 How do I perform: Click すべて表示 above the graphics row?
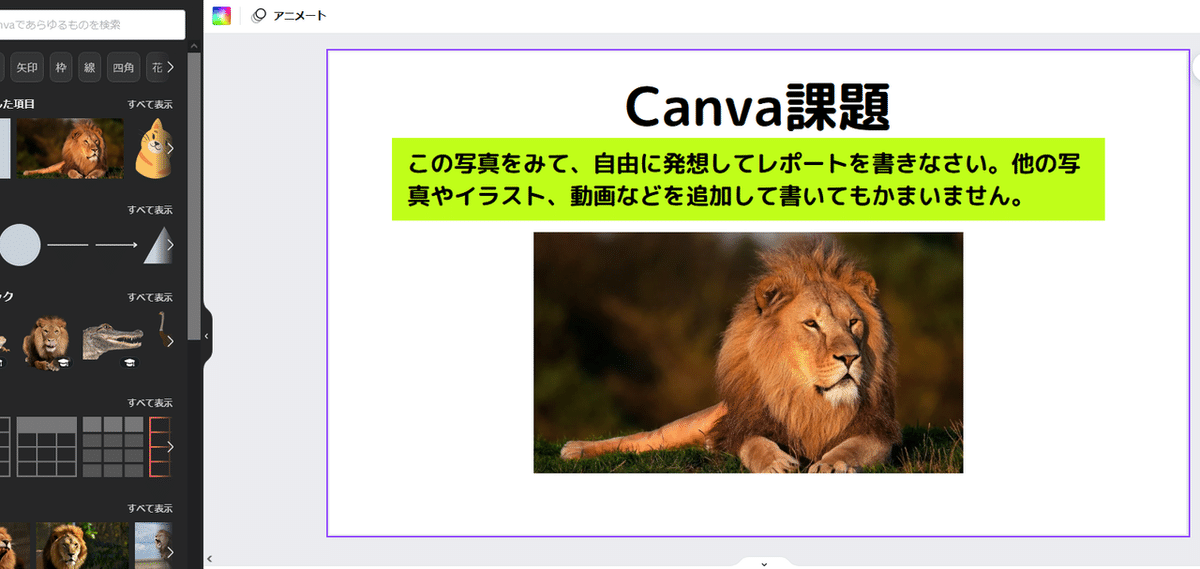click(x=150, y=297)
